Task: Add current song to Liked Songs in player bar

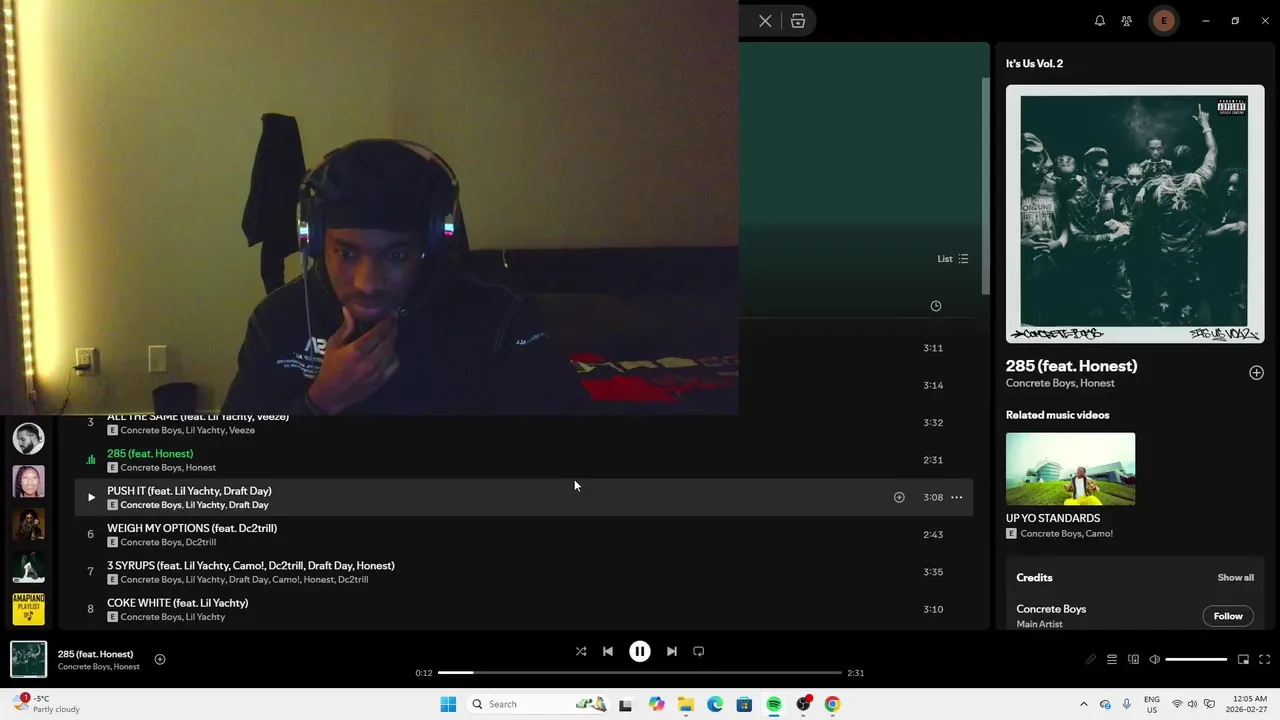Action: click(160, 659)
